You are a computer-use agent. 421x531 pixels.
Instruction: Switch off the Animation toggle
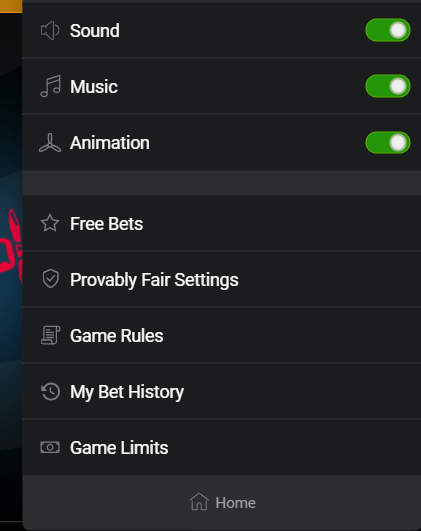click(388, 143)
